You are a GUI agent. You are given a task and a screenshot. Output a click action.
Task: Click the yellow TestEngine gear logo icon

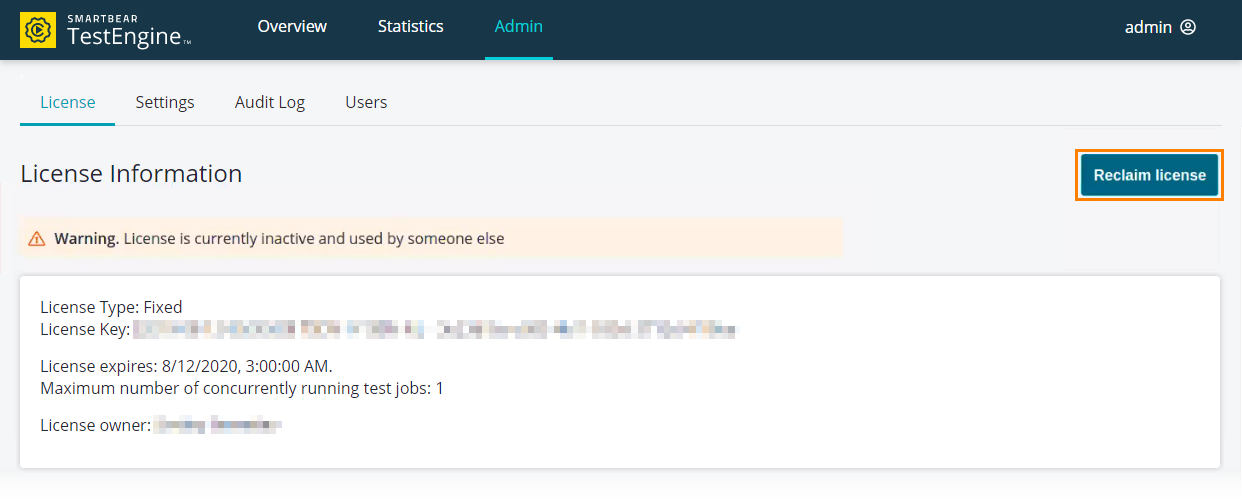[38, 30]
